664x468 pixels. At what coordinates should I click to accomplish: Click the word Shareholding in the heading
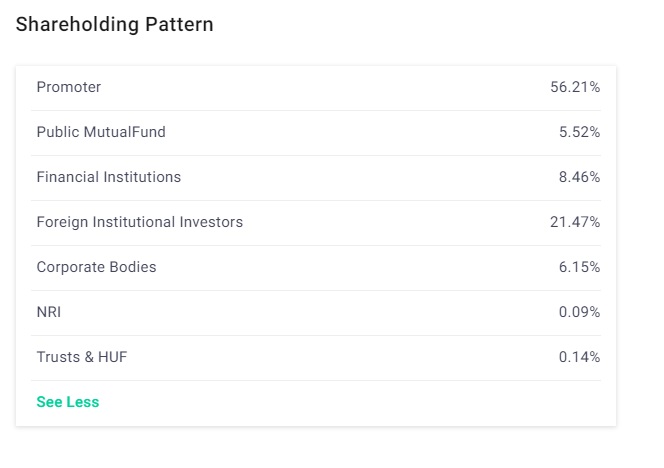coord(76,25)
